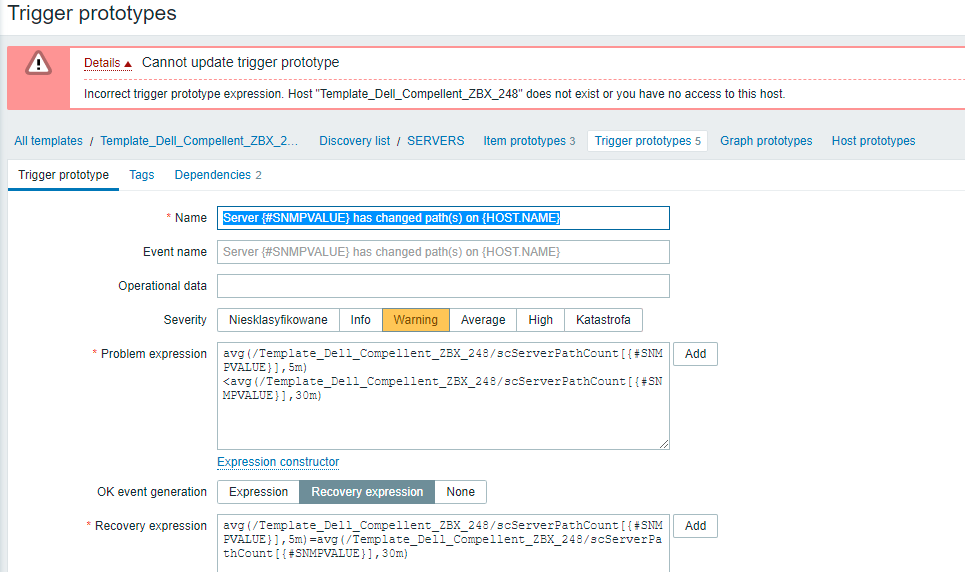Set severity to Katastrofa
The width and height of the screenshot is (965, 572).
(x=603, y=320)
